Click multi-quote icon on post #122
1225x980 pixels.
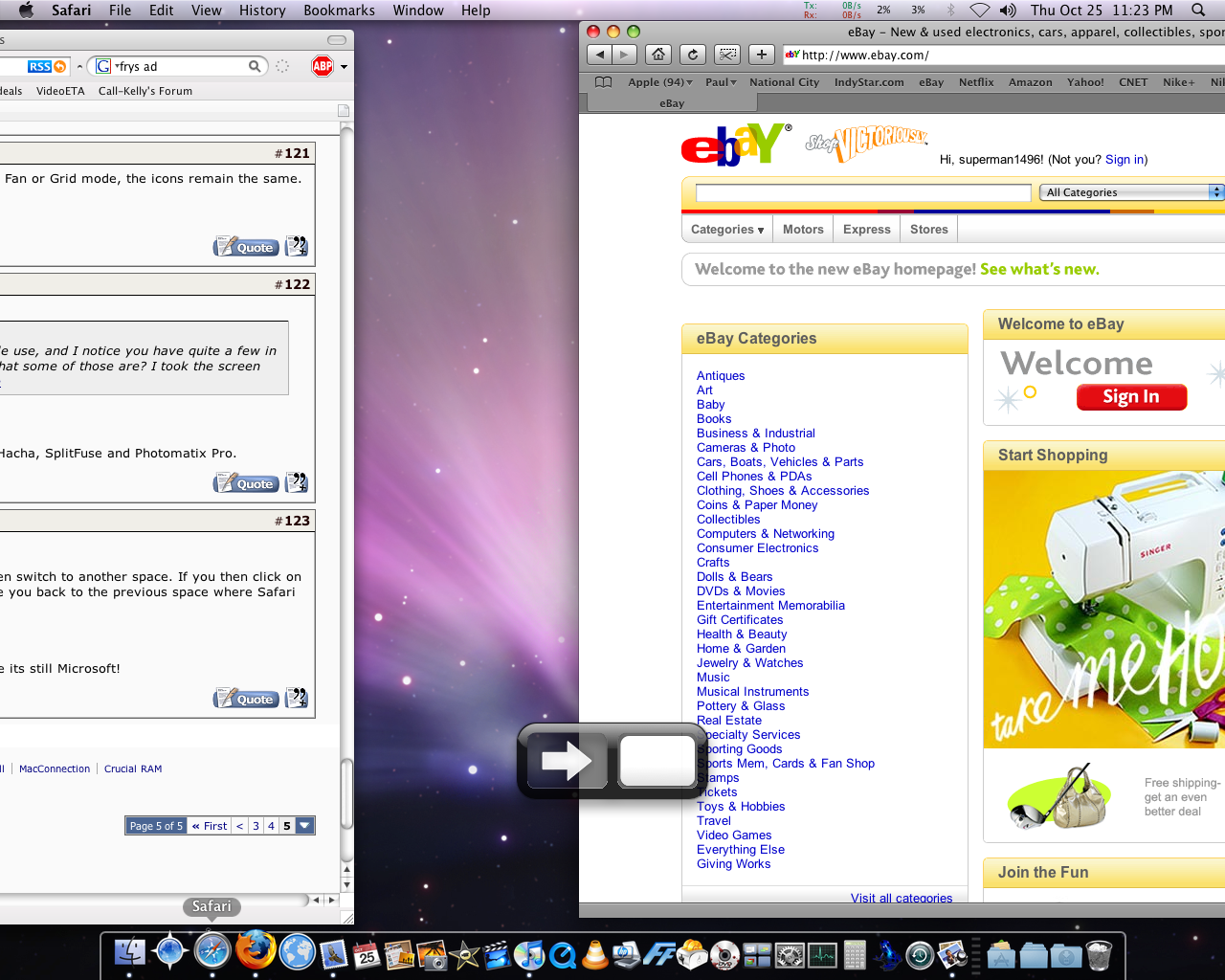point(297,482)
